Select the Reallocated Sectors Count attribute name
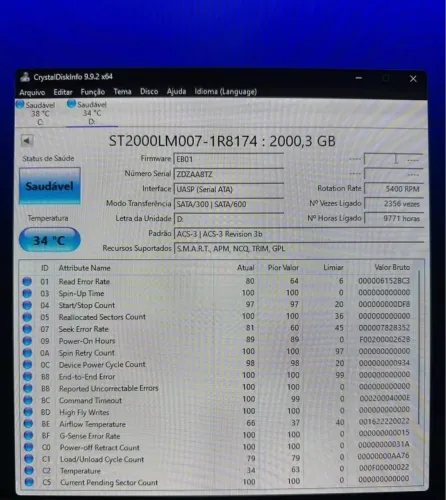 click(102, 317)
